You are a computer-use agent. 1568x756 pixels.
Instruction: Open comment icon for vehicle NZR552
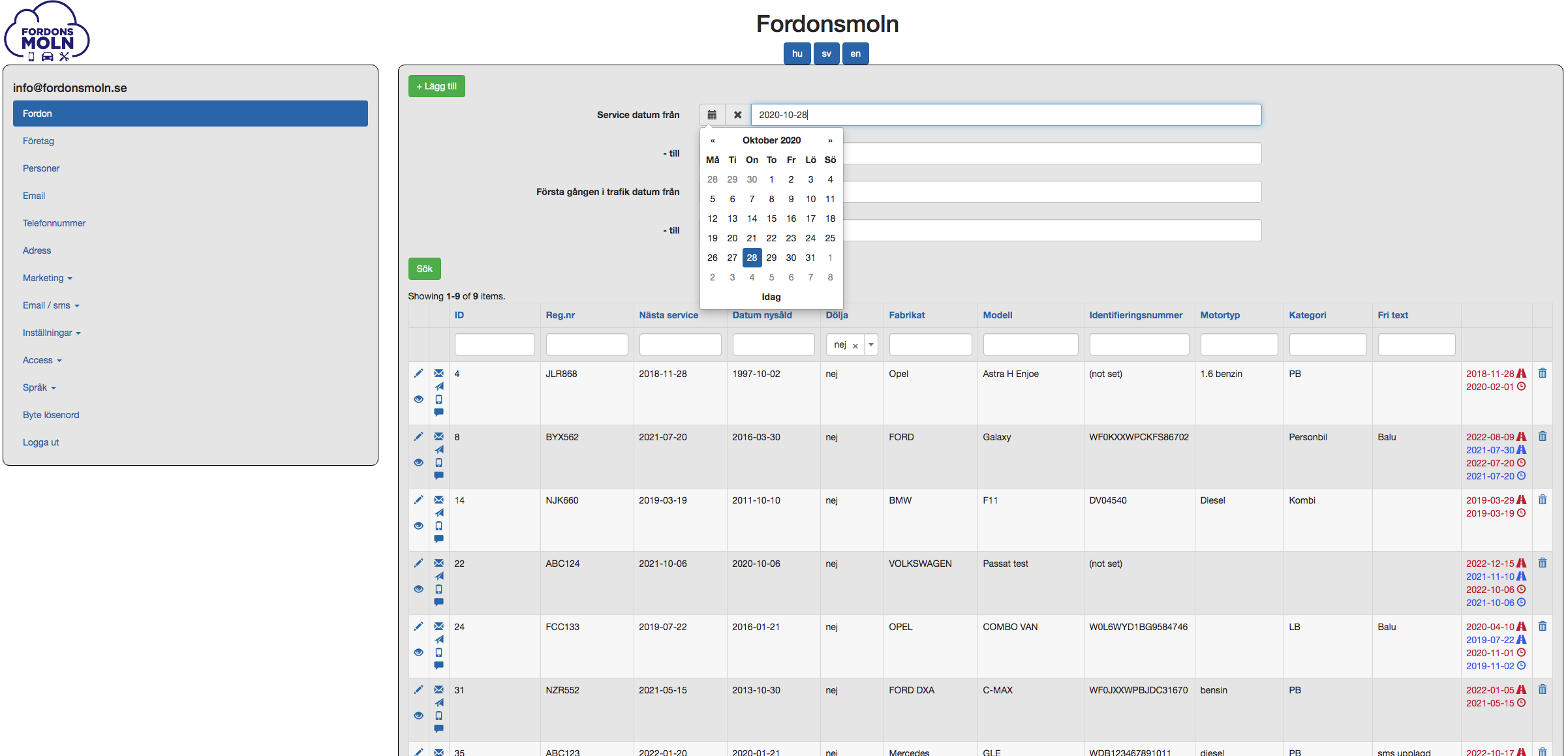[x=438, y=729]
